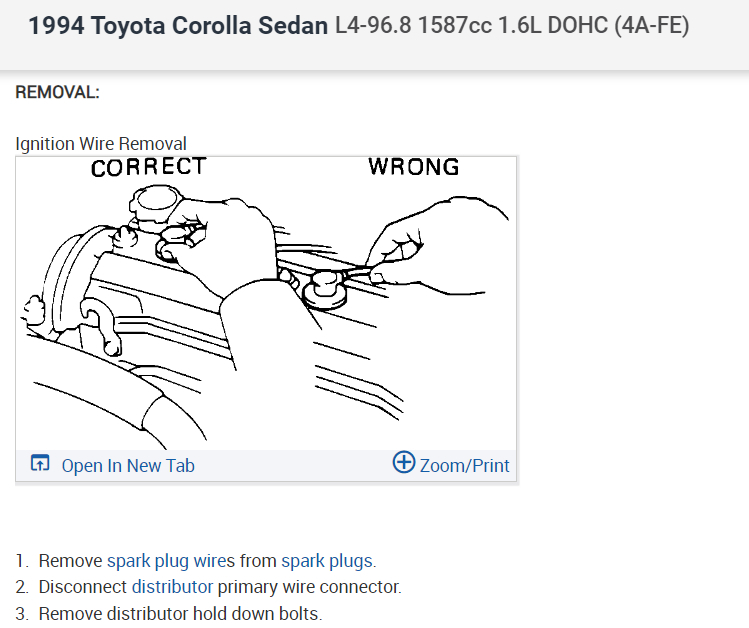Image resolution: width=749 pixels, height=628 pixels.
Task: Open the 'spark plugs' link in step 1
Action: (327, 561)
